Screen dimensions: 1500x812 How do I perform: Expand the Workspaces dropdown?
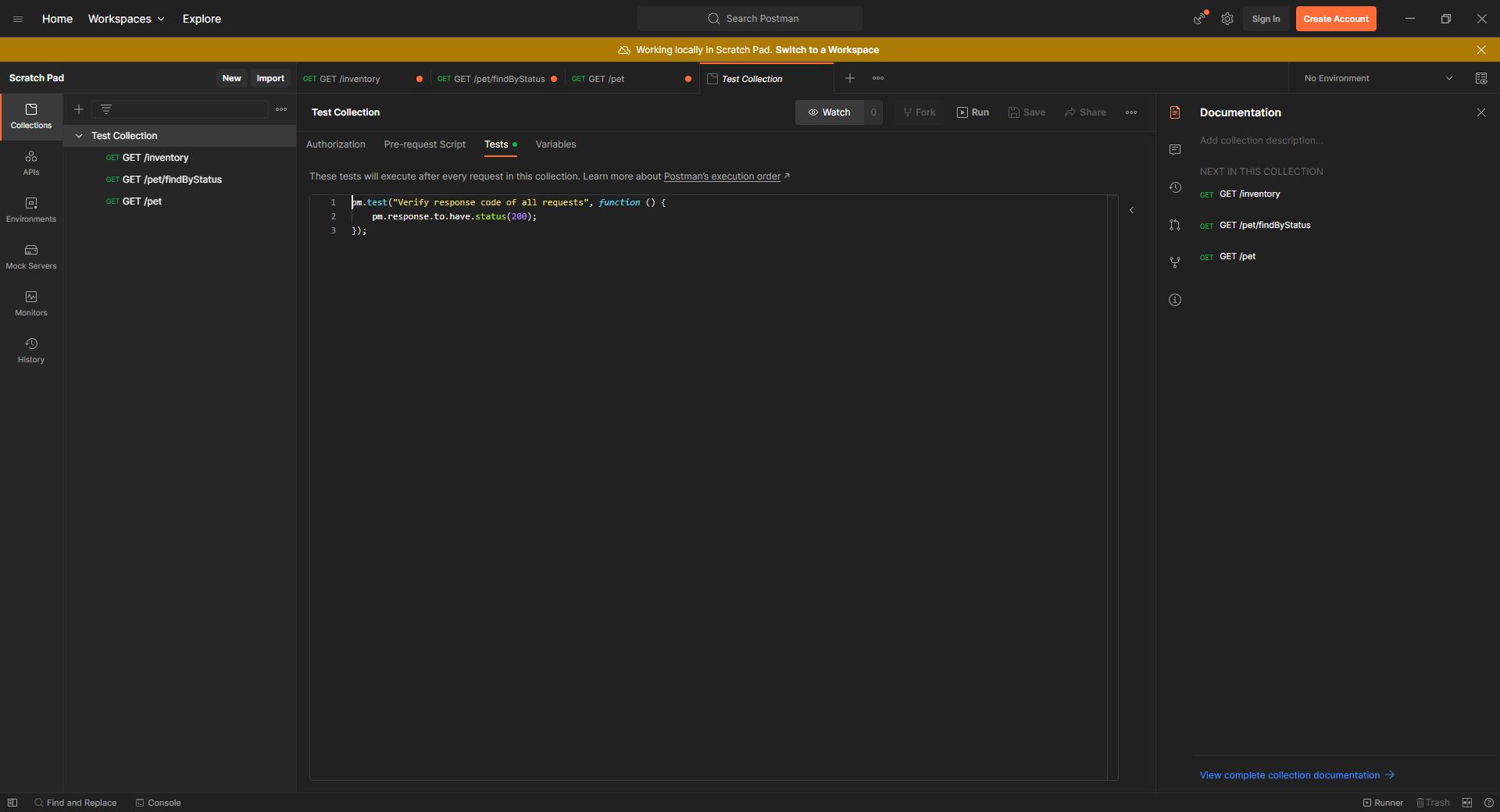tap(126, 19)
